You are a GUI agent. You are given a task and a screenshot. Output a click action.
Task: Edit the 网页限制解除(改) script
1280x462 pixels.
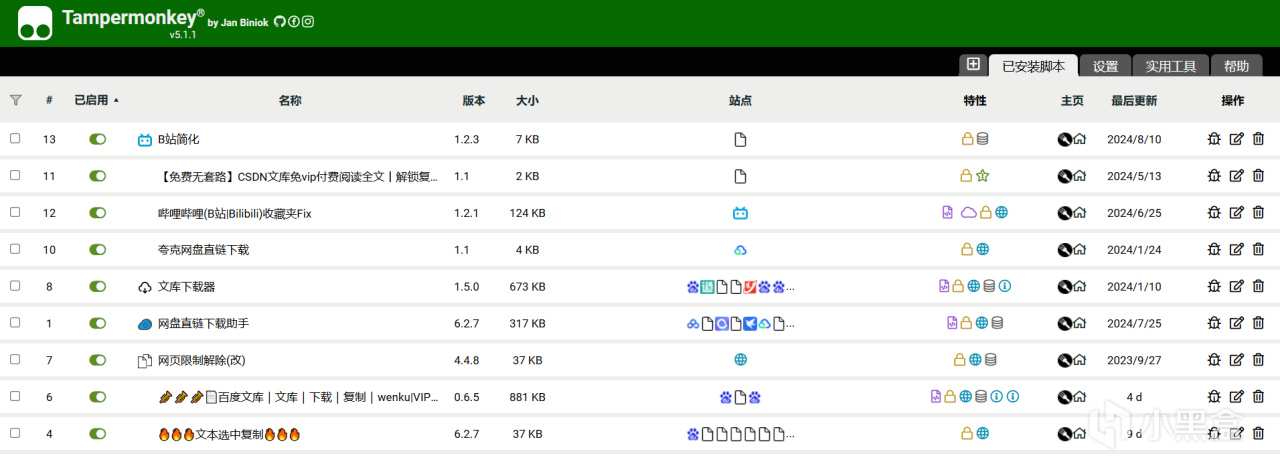click(x=1236, y=359)
